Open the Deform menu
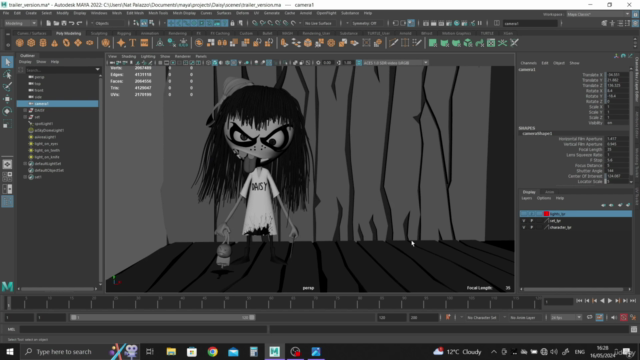This screenshot has height=360, width=640. point(242,13)
